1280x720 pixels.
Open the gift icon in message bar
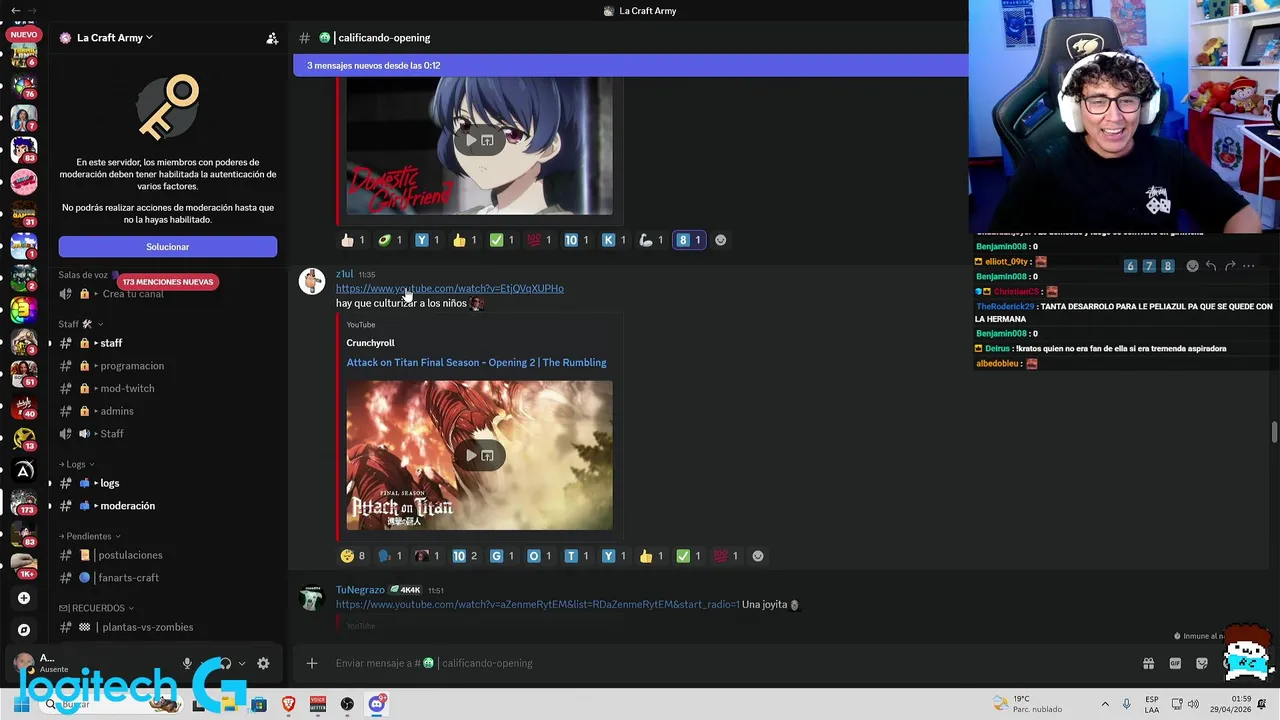point(1148,663)
